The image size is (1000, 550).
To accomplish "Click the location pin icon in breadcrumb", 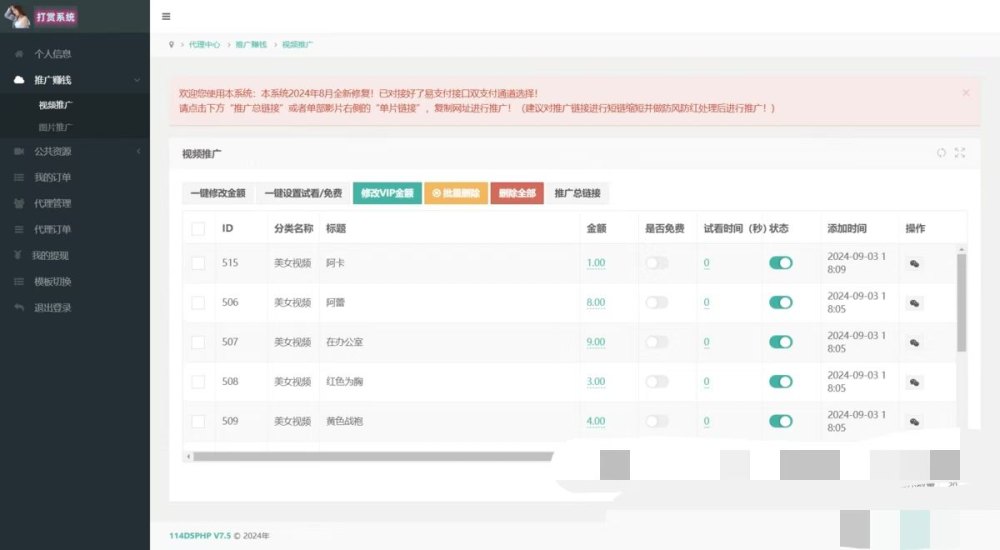I will click(171, 45).
